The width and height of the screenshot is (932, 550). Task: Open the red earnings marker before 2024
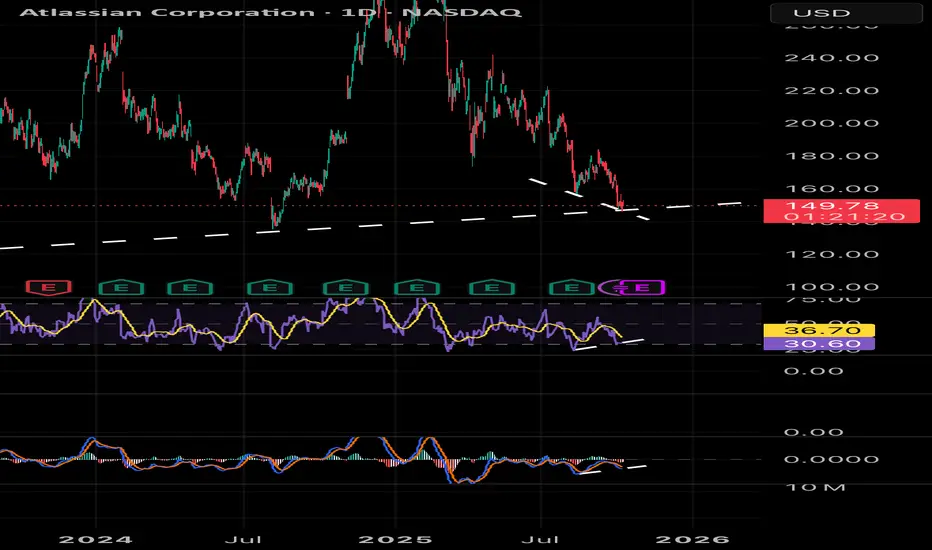tap(49, 288)
